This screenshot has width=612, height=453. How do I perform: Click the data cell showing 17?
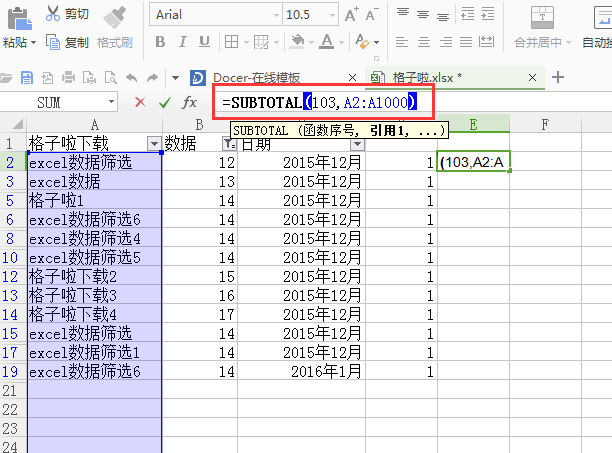pos(200,314)
